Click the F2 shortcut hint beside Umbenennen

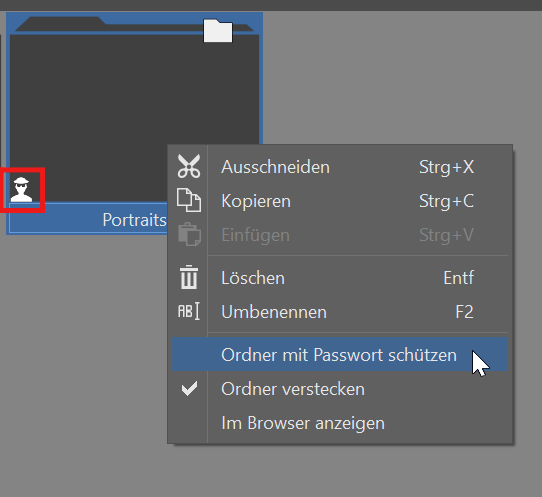pyautogui.click(x=464, y=312)
